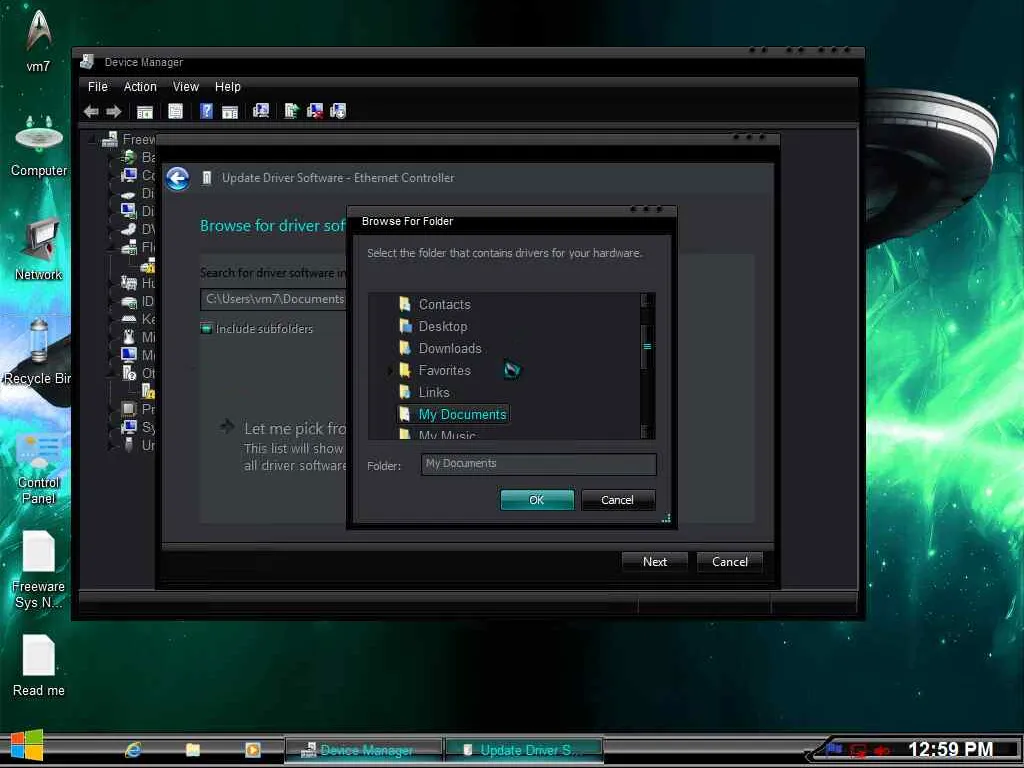Viewport: 1024px width, 768px height.
Task: Select the Read me desktop file
Action: pyautogui.click(x=39, y=666)
